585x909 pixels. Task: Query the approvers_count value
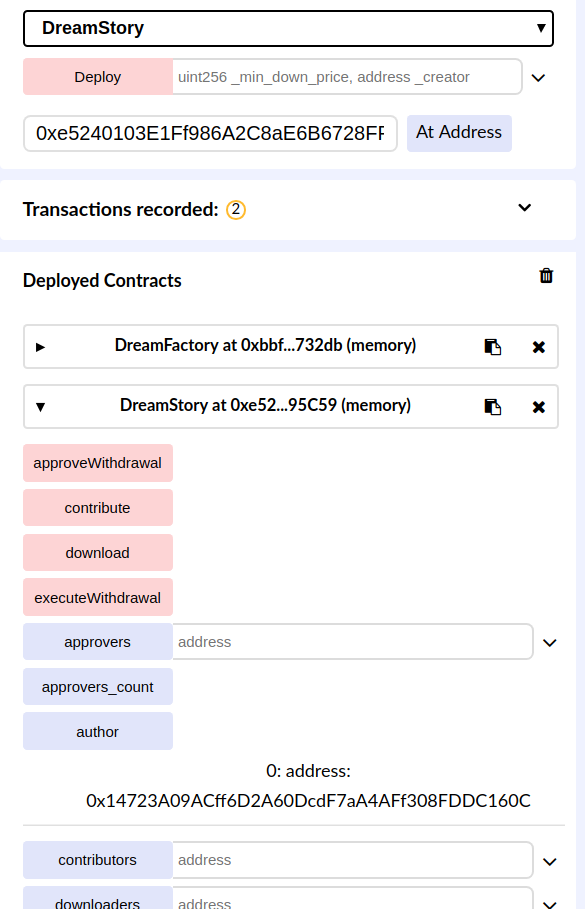98,686
